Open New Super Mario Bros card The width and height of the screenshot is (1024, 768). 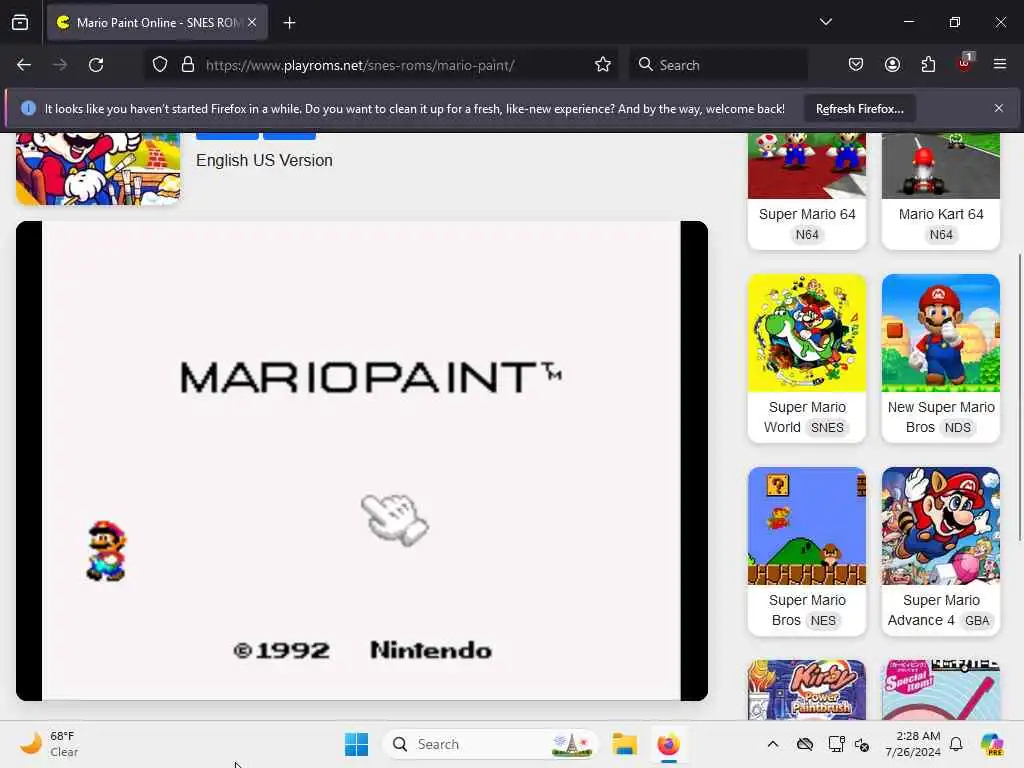(x=940, y=358)
